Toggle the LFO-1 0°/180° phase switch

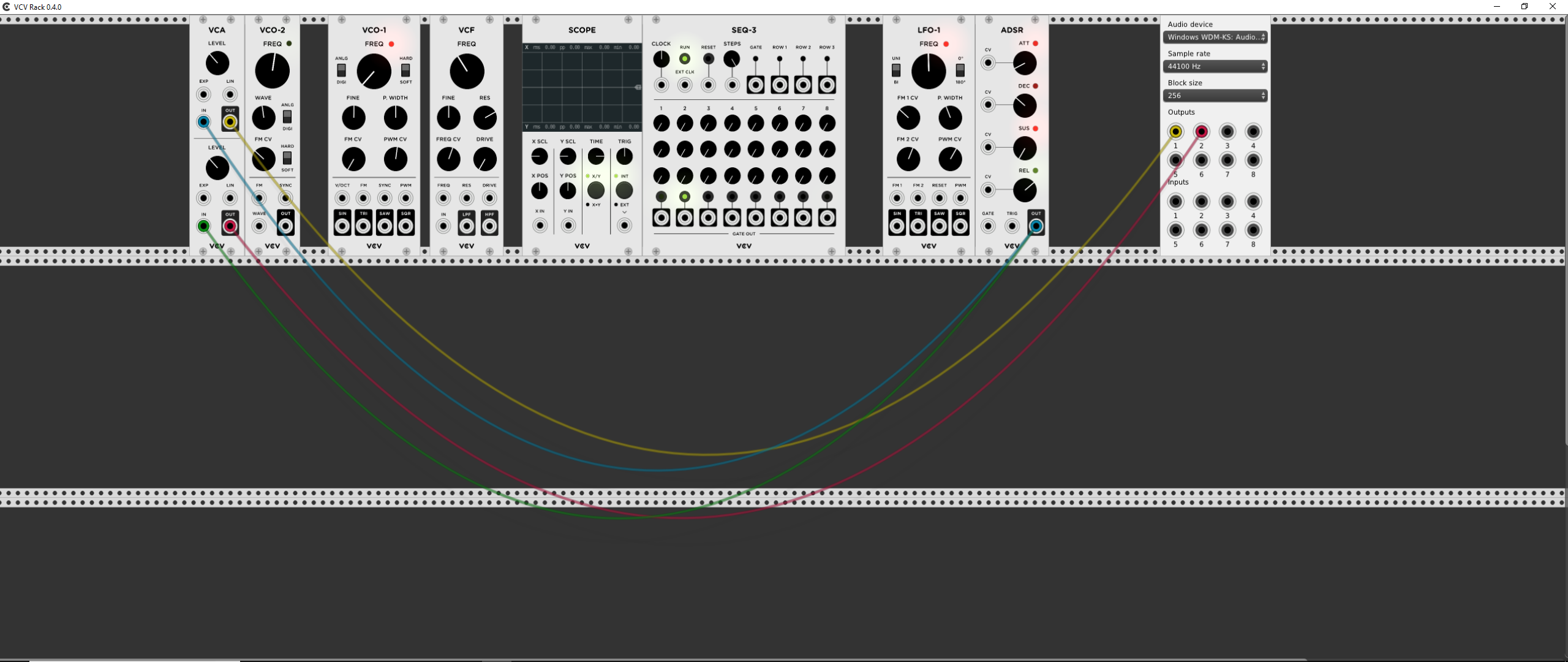960,70
